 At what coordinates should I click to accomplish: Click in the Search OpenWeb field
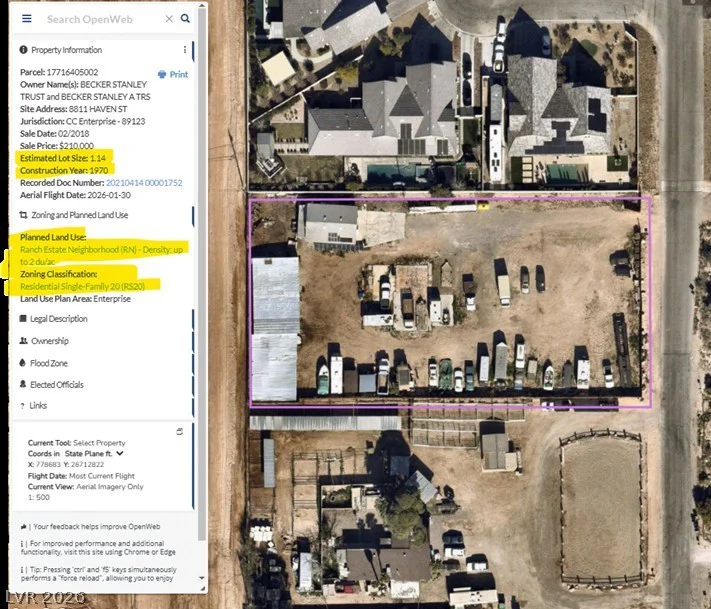tap(103, 19)
